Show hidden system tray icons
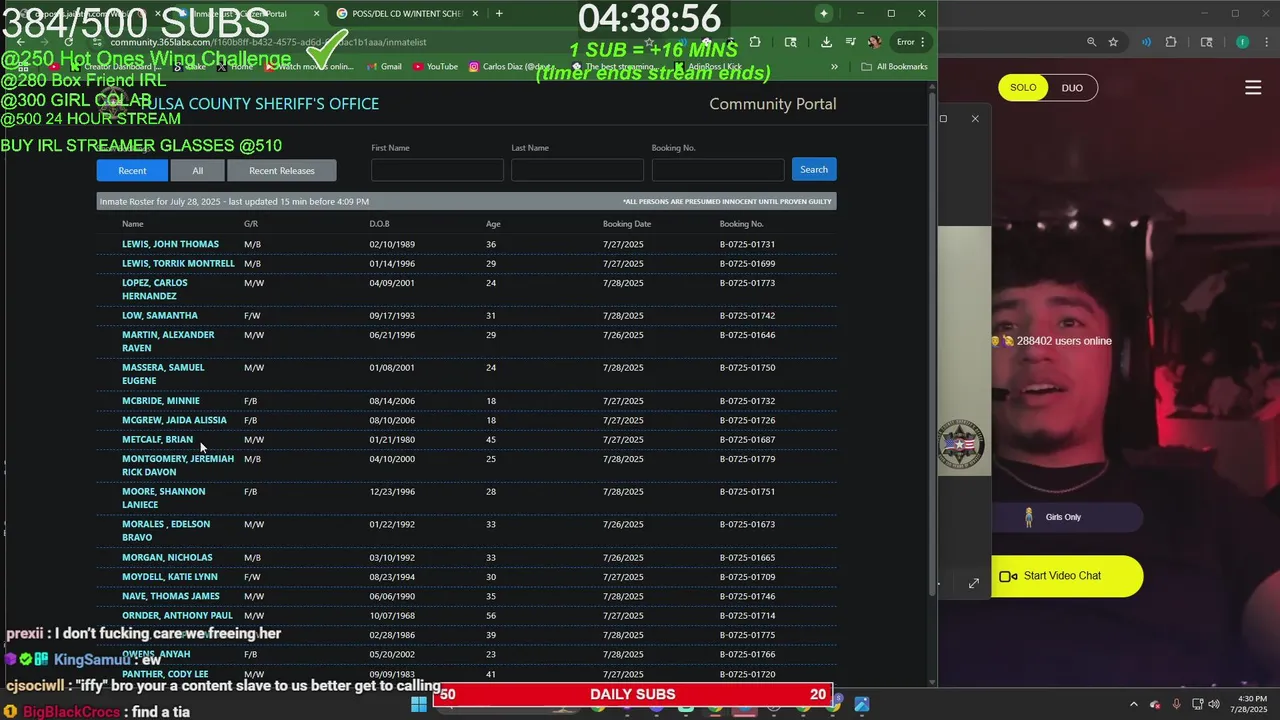 [x=1134, y=704]
